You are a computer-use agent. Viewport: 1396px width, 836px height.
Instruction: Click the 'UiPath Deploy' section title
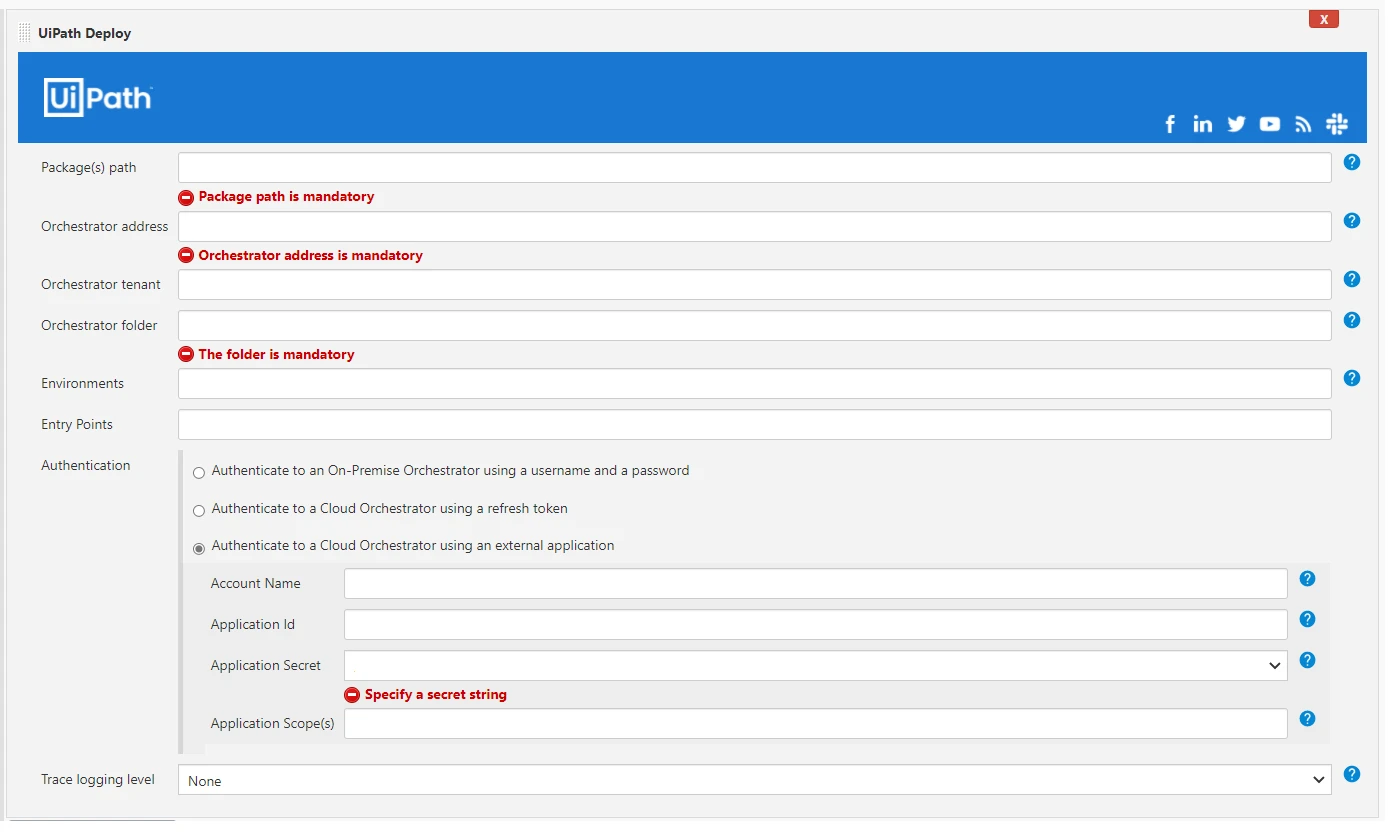[85, 33]
